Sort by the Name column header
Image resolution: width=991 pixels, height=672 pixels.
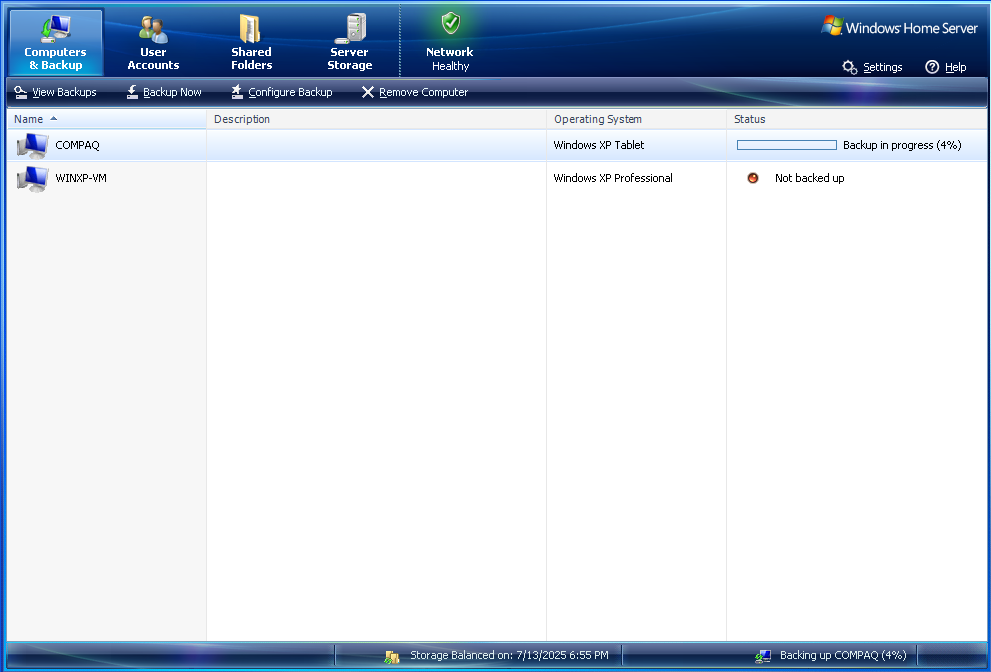(x=106, y=119)
